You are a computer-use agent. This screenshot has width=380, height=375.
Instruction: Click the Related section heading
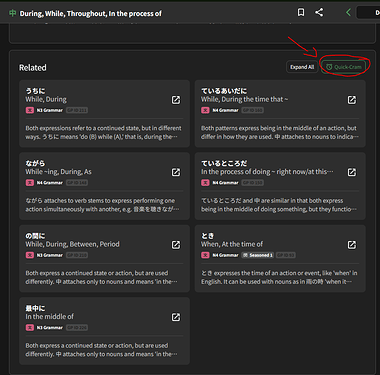pyautogui.click(x=33, y=68)
